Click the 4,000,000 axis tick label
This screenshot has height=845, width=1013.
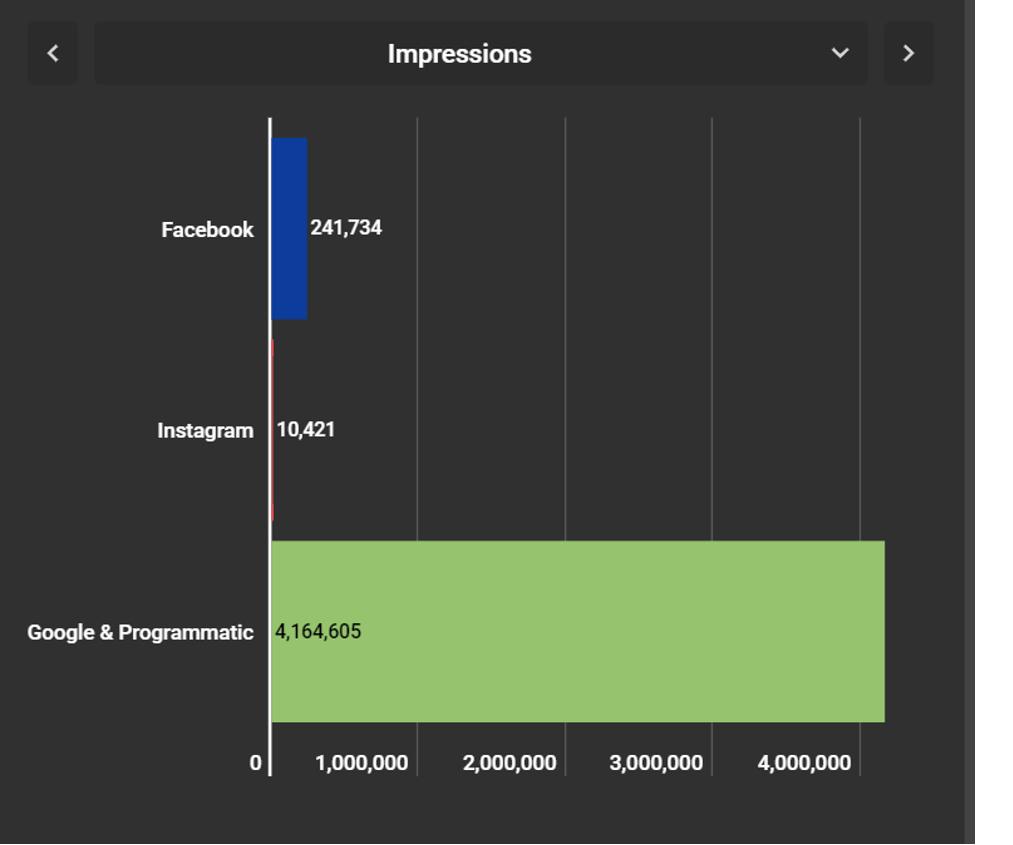pos(804,763)
